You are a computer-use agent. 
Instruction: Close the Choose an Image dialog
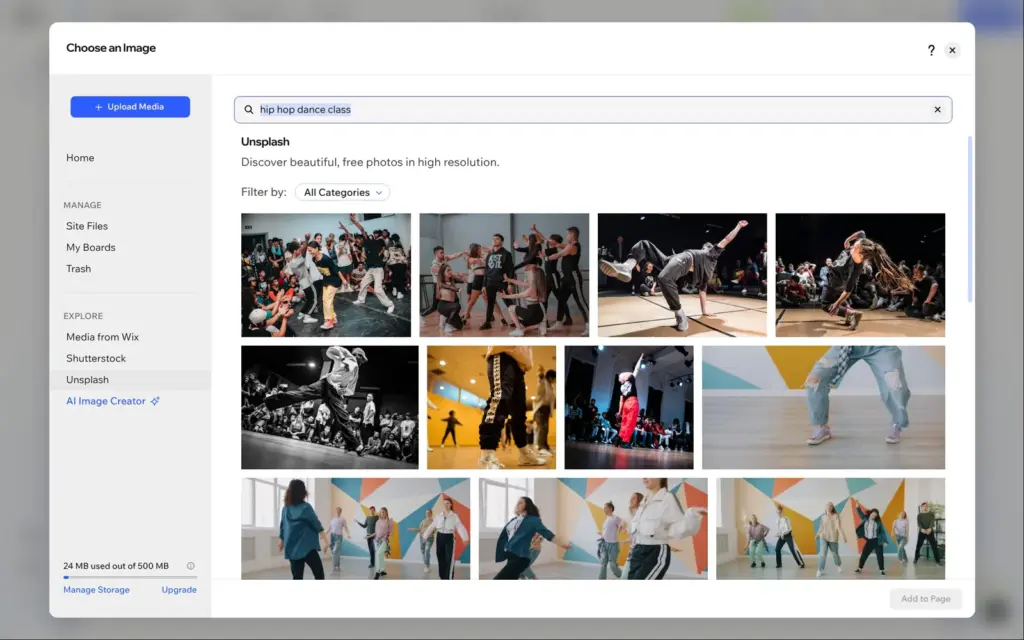pos(952,50)
